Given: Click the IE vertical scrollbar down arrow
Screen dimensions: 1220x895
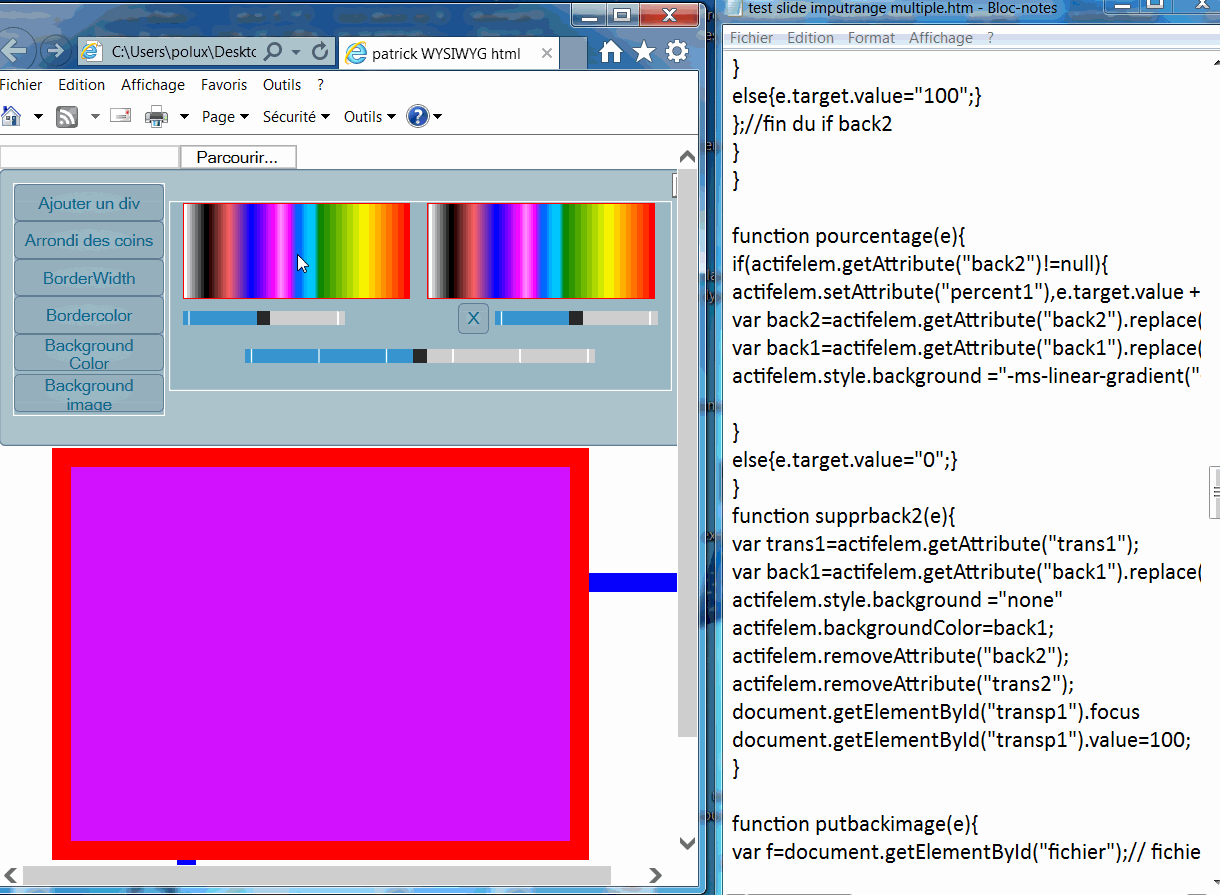Looking at the screenshot, I should (687, 843).
